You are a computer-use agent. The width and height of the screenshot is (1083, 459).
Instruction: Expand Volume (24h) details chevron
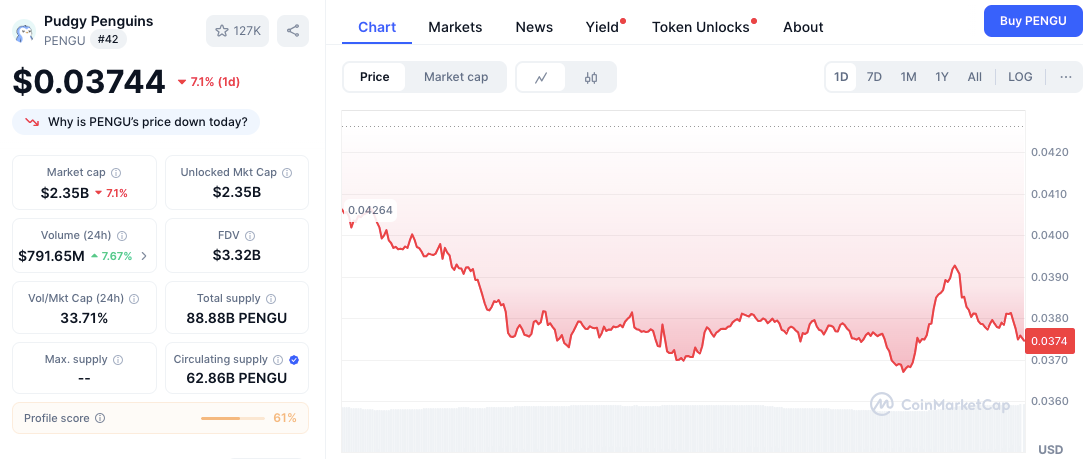[144, 256]
